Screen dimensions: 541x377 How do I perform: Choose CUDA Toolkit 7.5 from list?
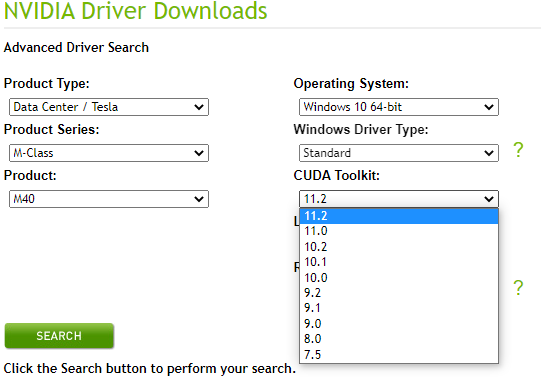pos(399,354)
